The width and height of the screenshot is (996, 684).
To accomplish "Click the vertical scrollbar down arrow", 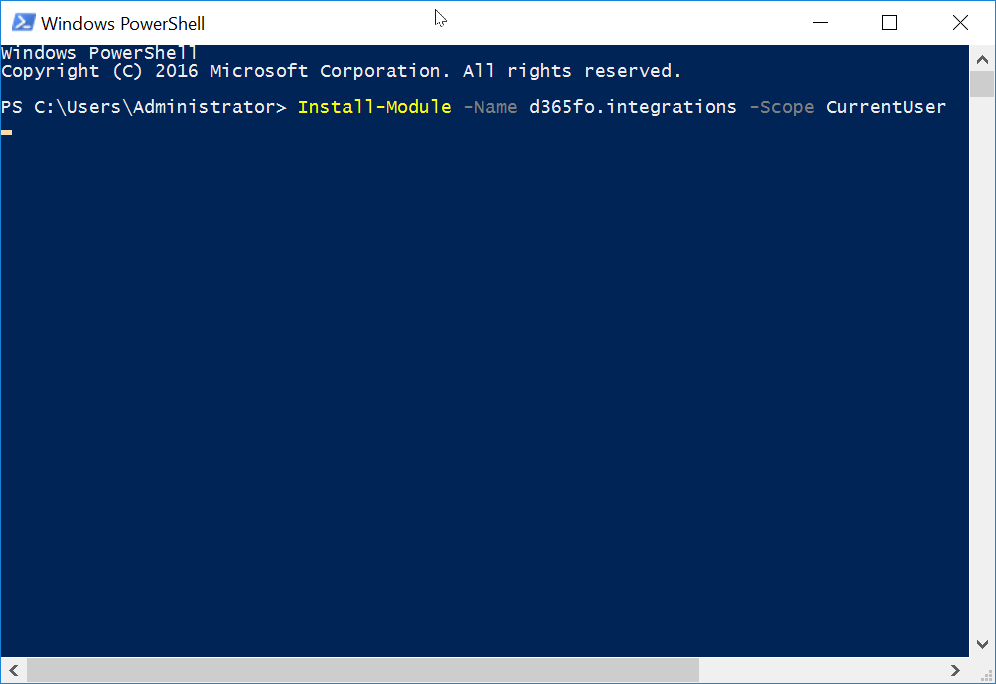I will tap(982, 645).
